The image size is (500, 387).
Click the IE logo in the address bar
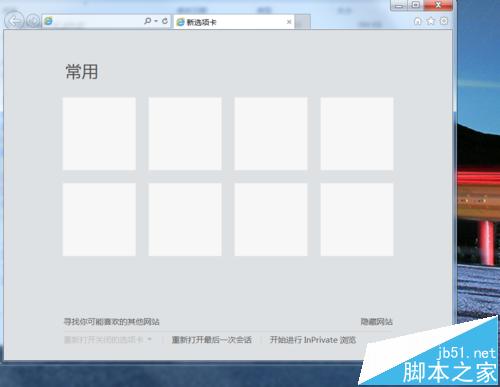pos(48,21)
